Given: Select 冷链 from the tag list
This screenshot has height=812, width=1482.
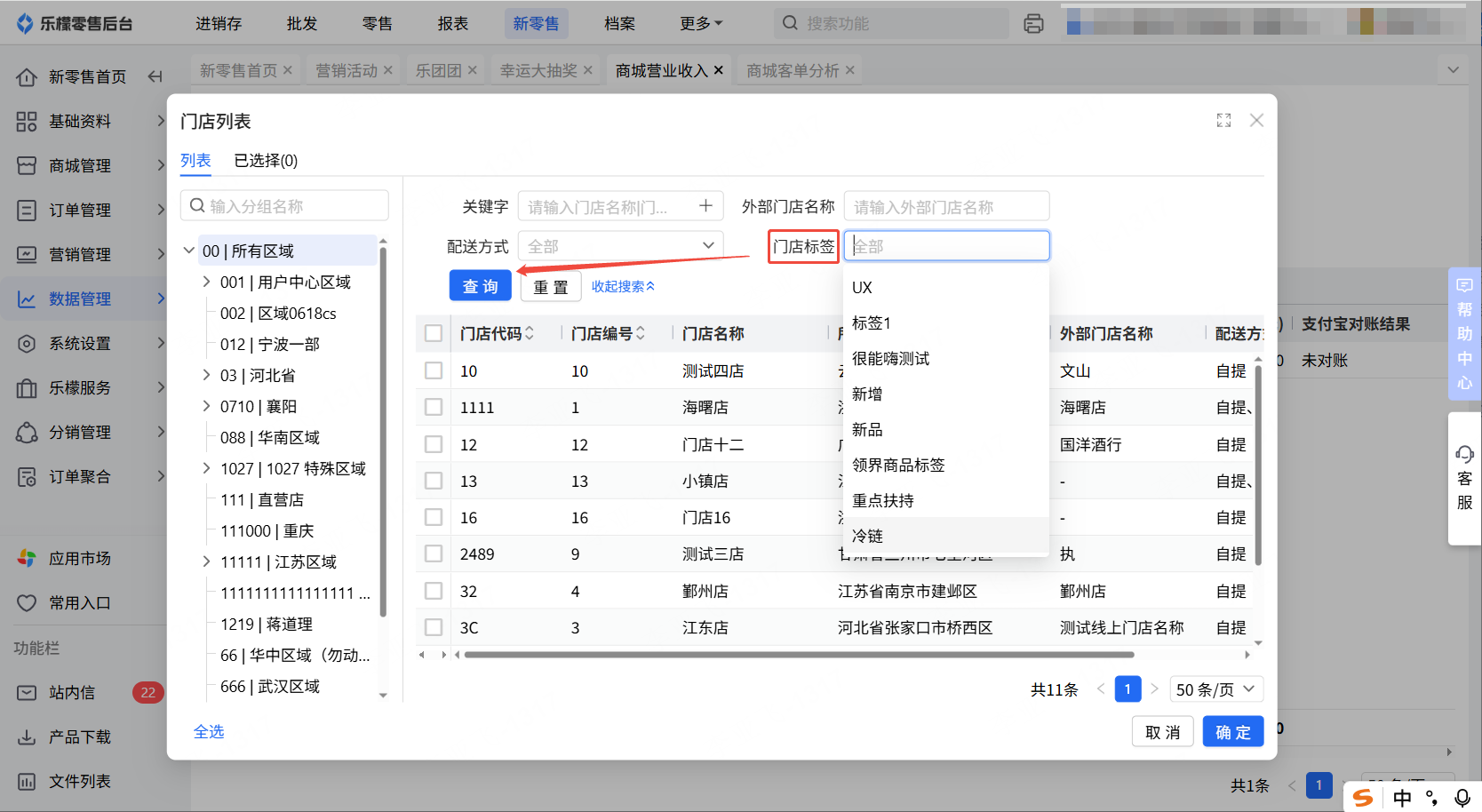Looking at the screenshot, I should pos(868,536).
